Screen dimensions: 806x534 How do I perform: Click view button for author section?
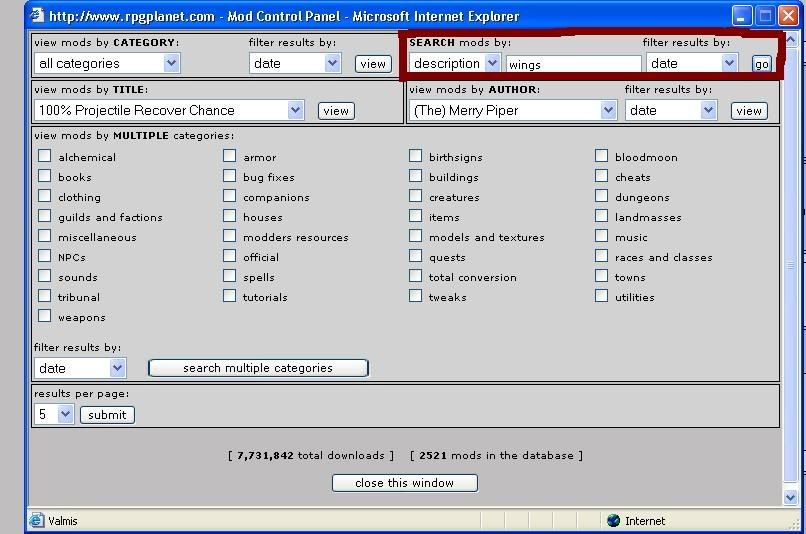(x=749, y=111)
